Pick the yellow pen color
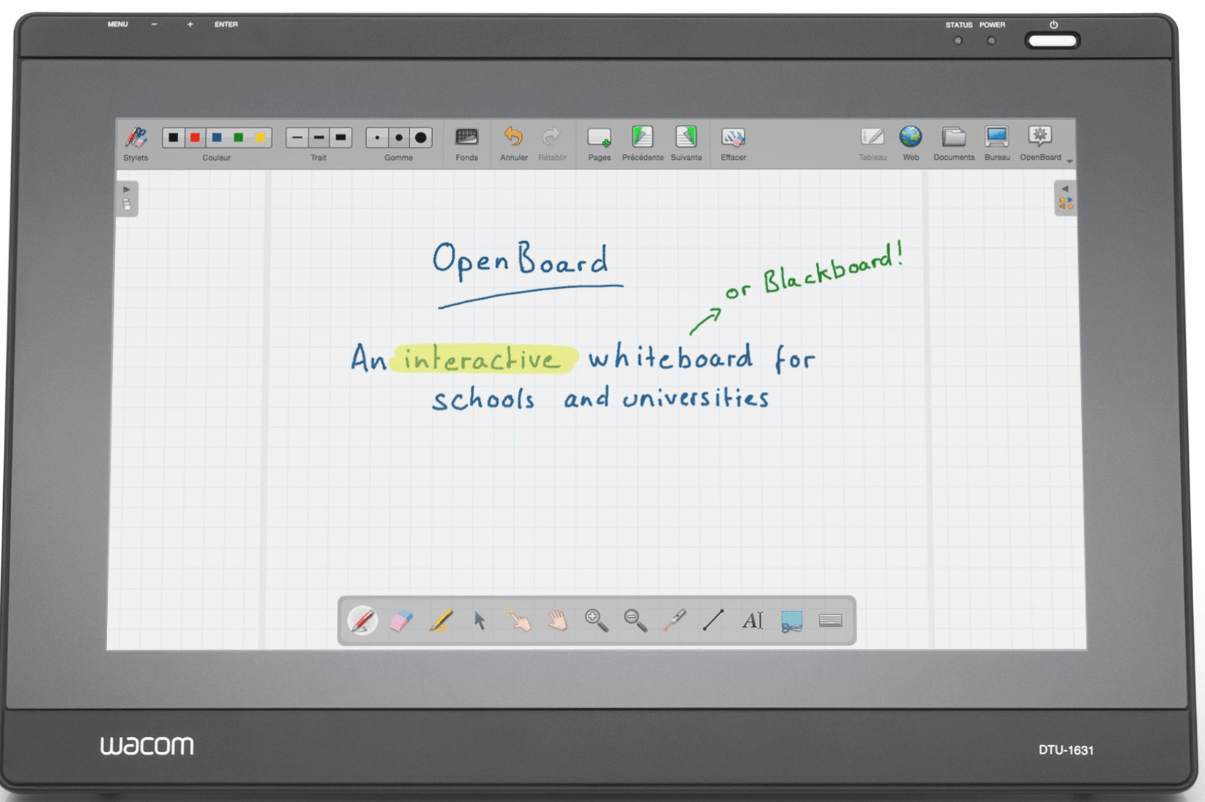 pos(260,138)
